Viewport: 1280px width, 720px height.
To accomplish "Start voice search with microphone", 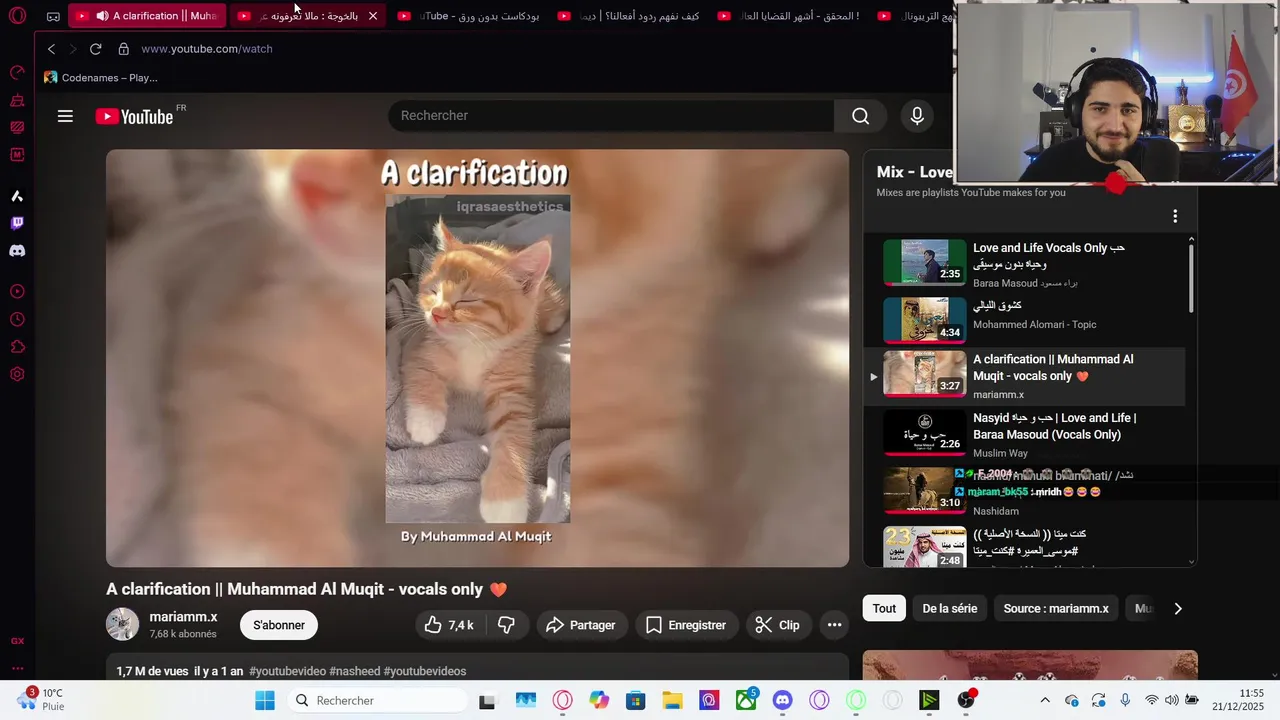I will [x=917, y=116].
